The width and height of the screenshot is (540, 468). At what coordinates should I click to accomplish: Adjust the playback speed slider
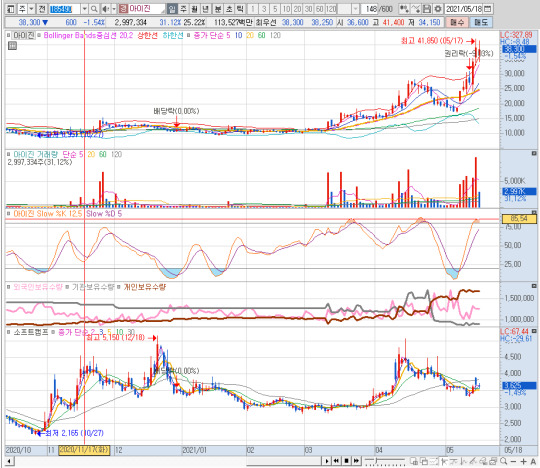(385, 461)
